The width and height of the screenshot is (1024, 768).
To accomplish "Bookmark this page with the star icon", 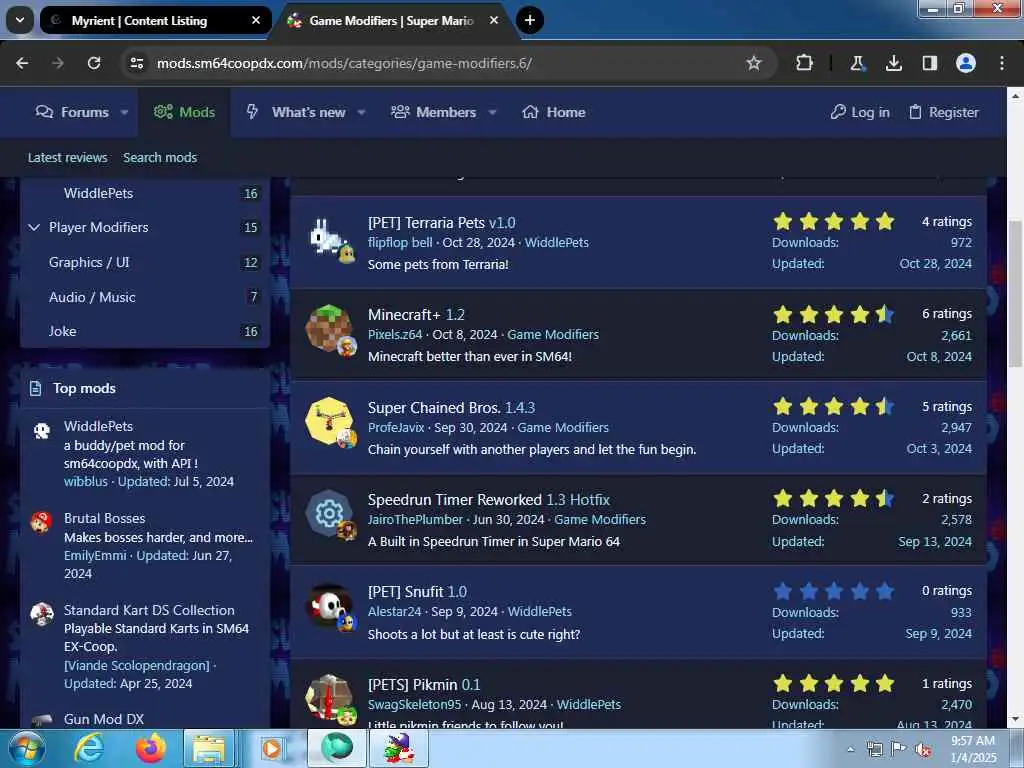I will click(754, 63).
